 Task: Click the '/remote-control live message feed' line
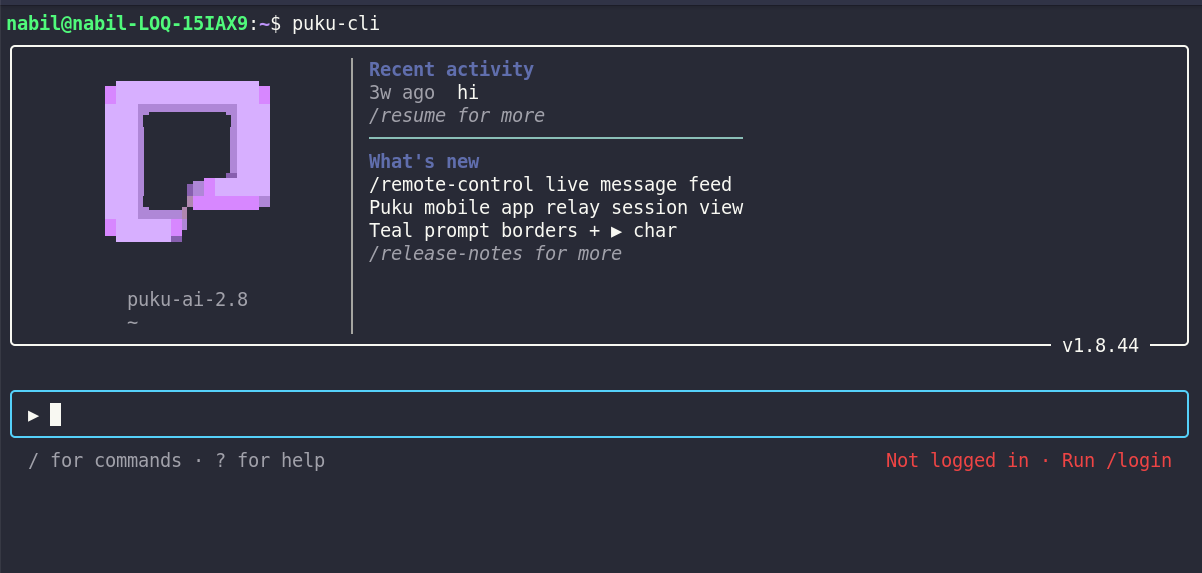coord(550,185)
